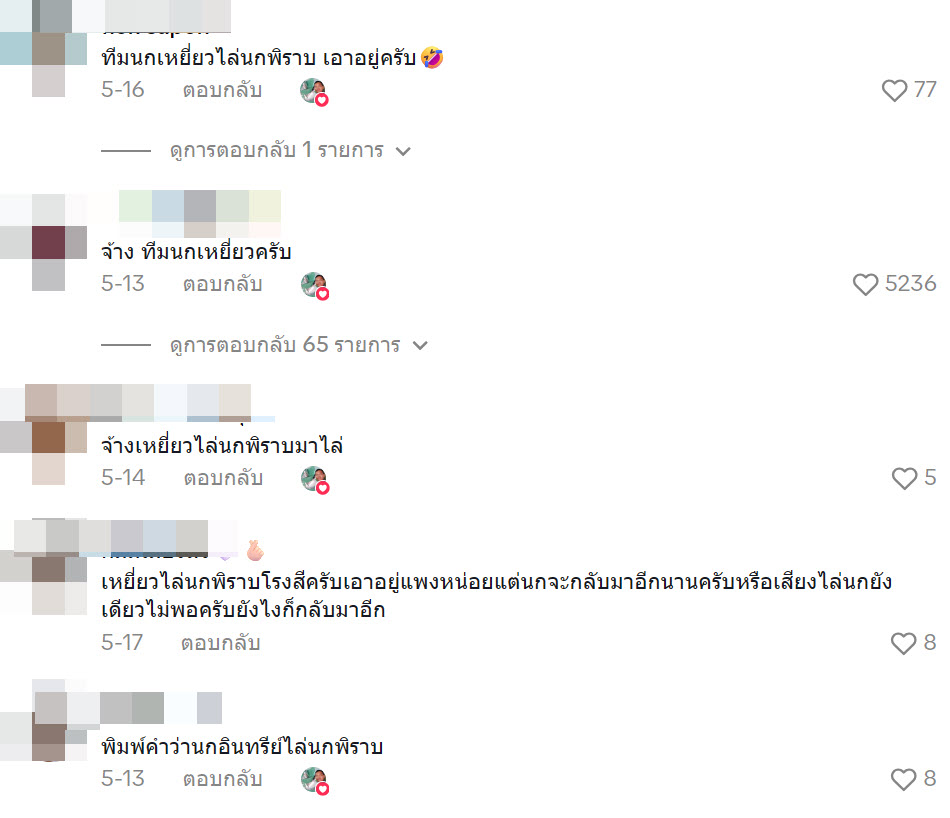Click chevron next to 1 รายการ
The width and height of the screenshot is (950, 818).
tap(404, 151)
